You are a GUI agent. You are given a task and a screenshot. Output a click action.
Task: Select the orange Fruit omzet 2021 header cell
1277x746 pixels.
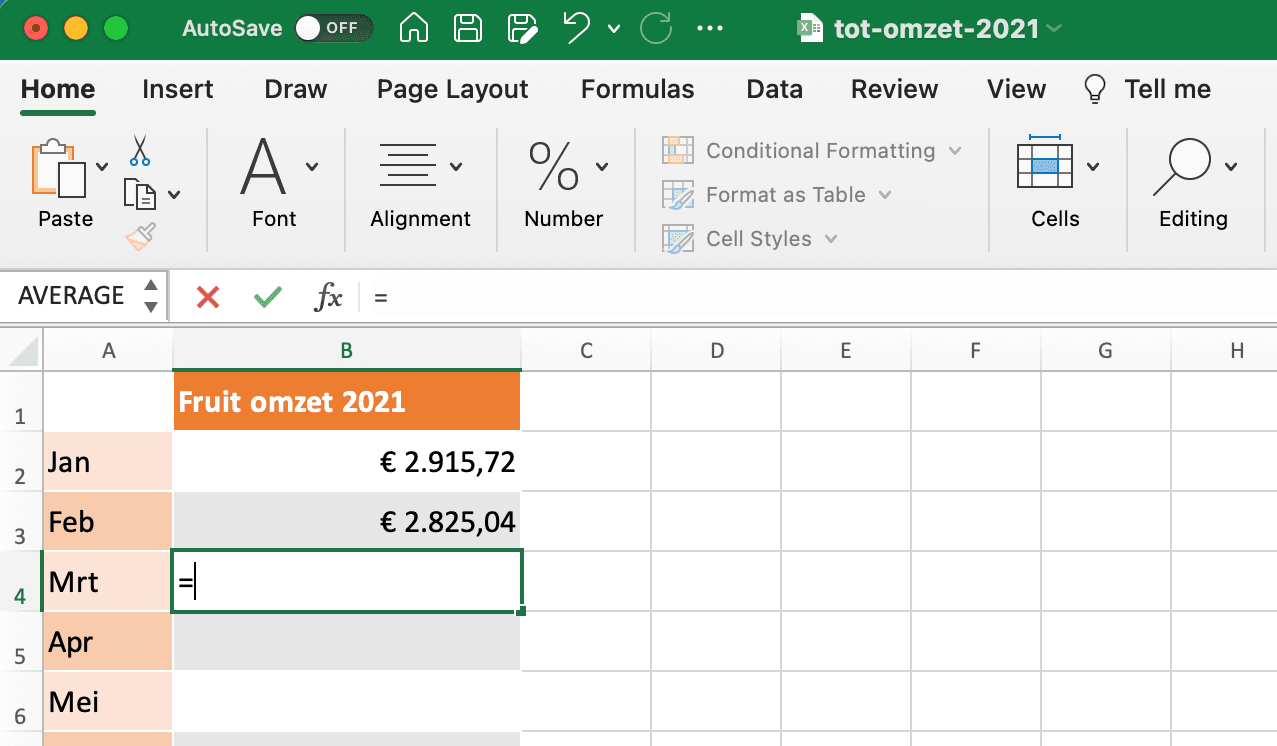[x=346, y=402]
